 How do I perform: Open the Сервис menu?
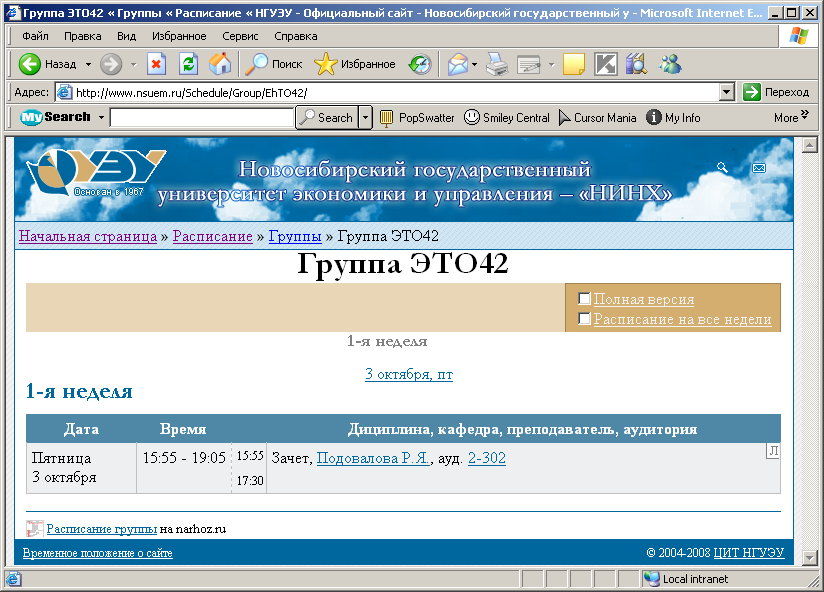[240, 36]
